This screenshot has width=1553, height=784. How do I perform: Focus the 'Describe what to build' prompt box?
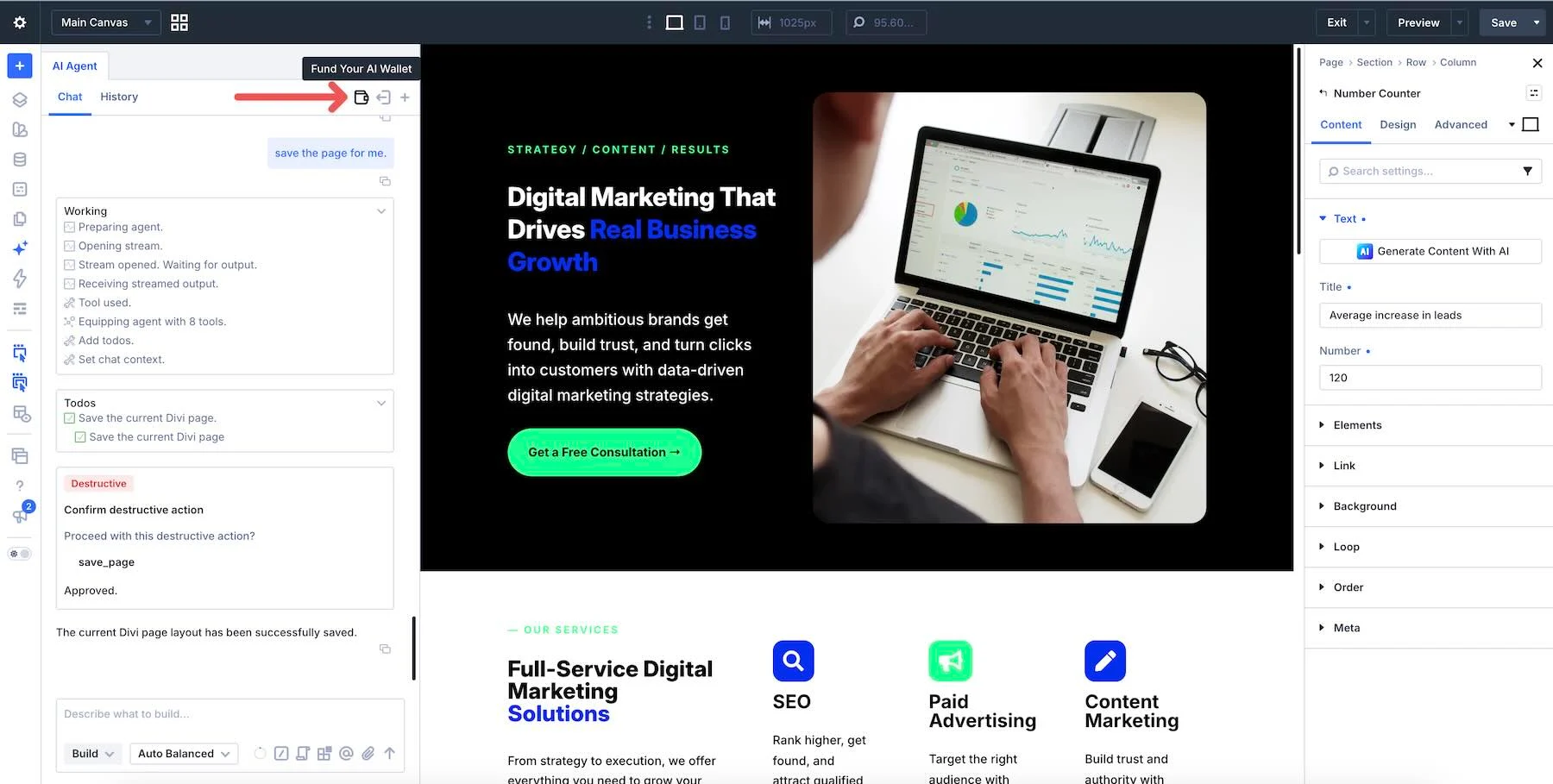coord(229,714)
